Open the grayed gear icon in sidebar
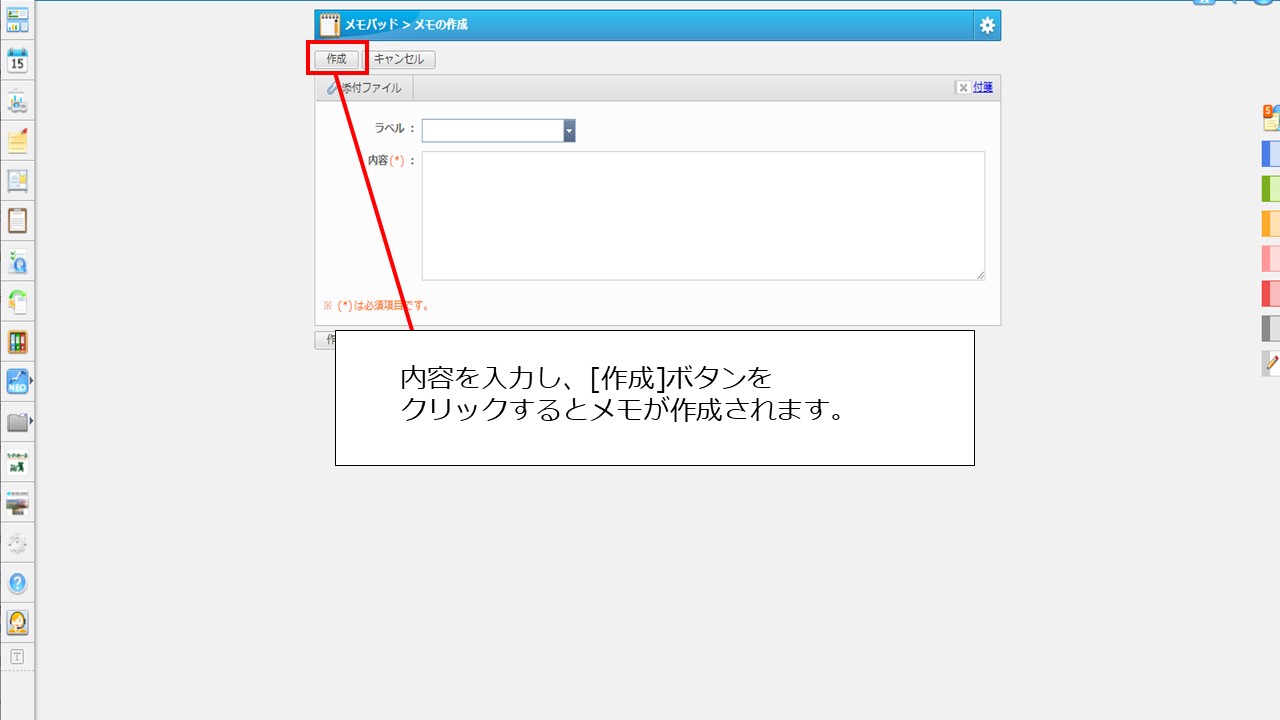Image resolution: width=1280 pixels, height=720 pixels. [17, 543]
